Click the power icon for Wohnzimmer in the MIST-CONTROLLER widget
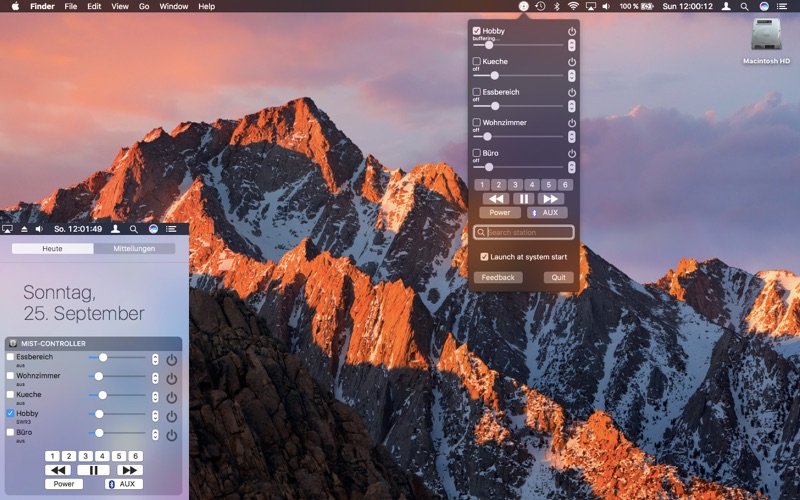Image resolution: width=800 pixels, height=500 pixels. click(x=171, y=378)
